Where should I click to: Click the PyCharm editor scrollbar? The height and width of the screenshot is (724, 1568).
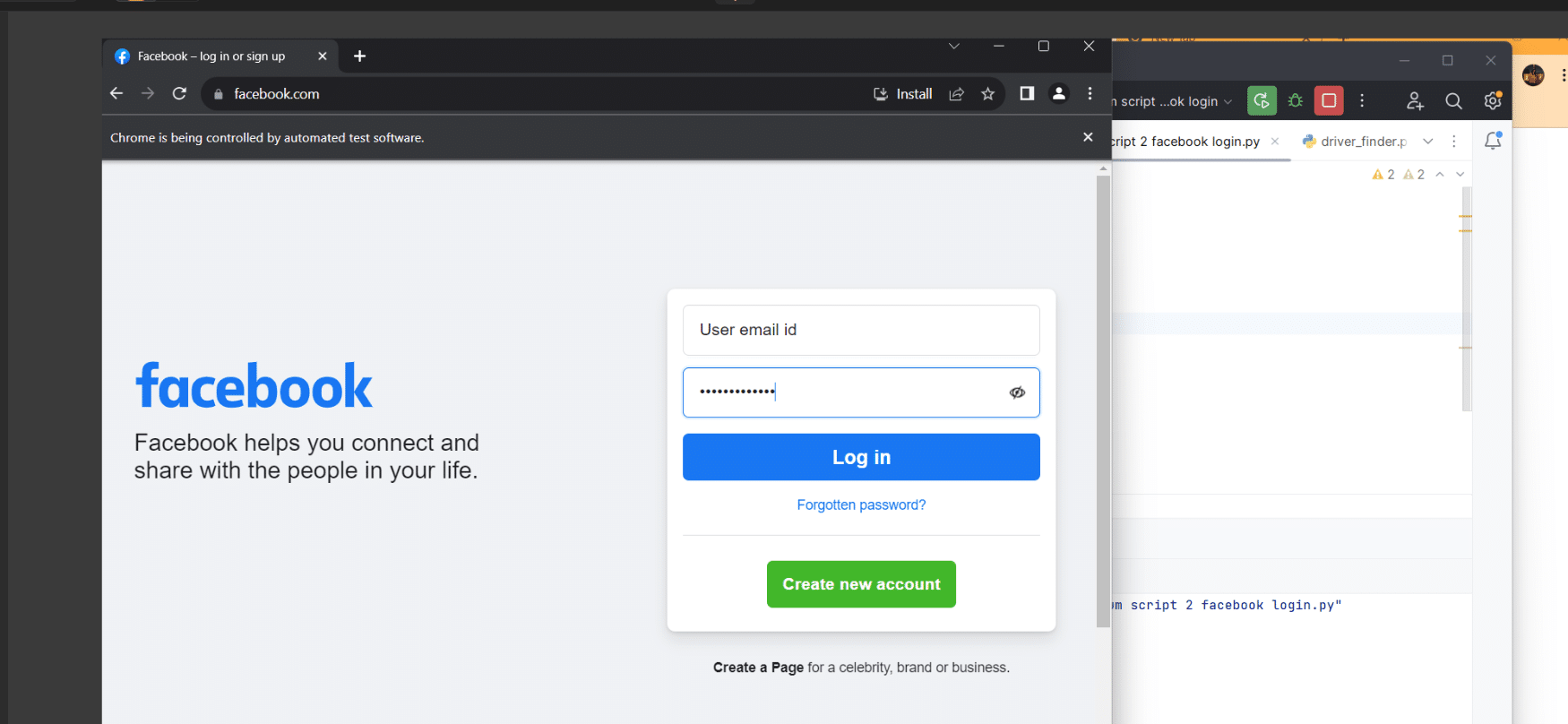pyautogui.click(x=1467, y=298)
